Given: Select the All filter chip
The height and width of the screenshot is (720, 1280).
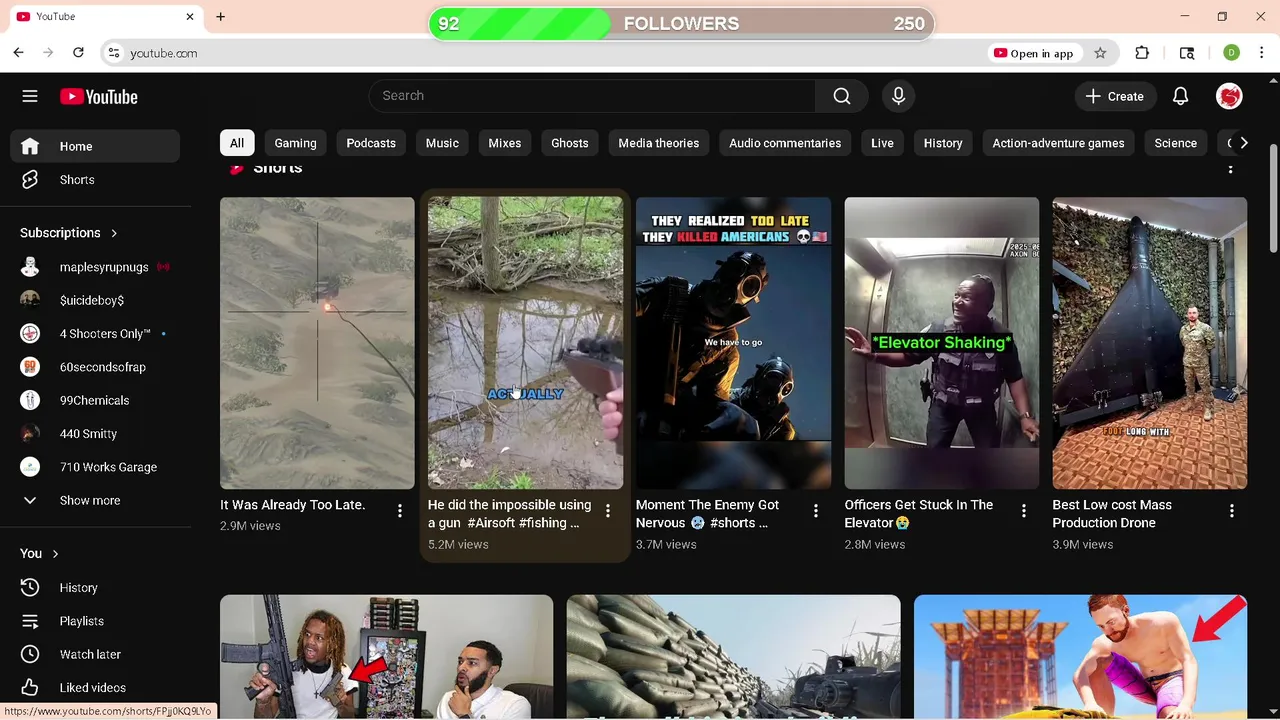Looking at the screenshot, I should (237, 143).
